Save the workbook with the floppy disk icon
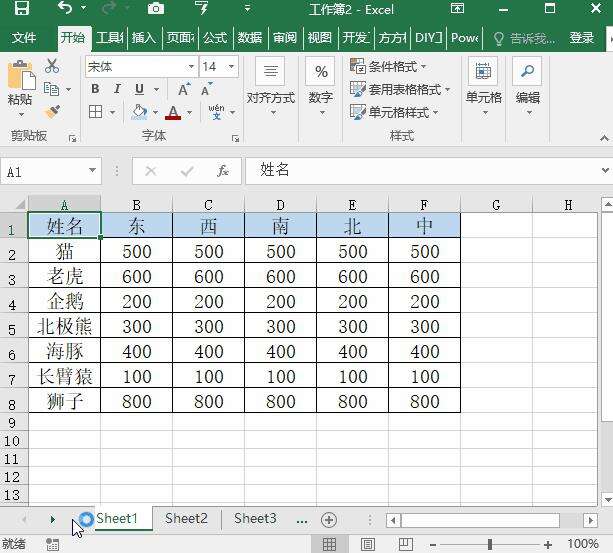 22,8
